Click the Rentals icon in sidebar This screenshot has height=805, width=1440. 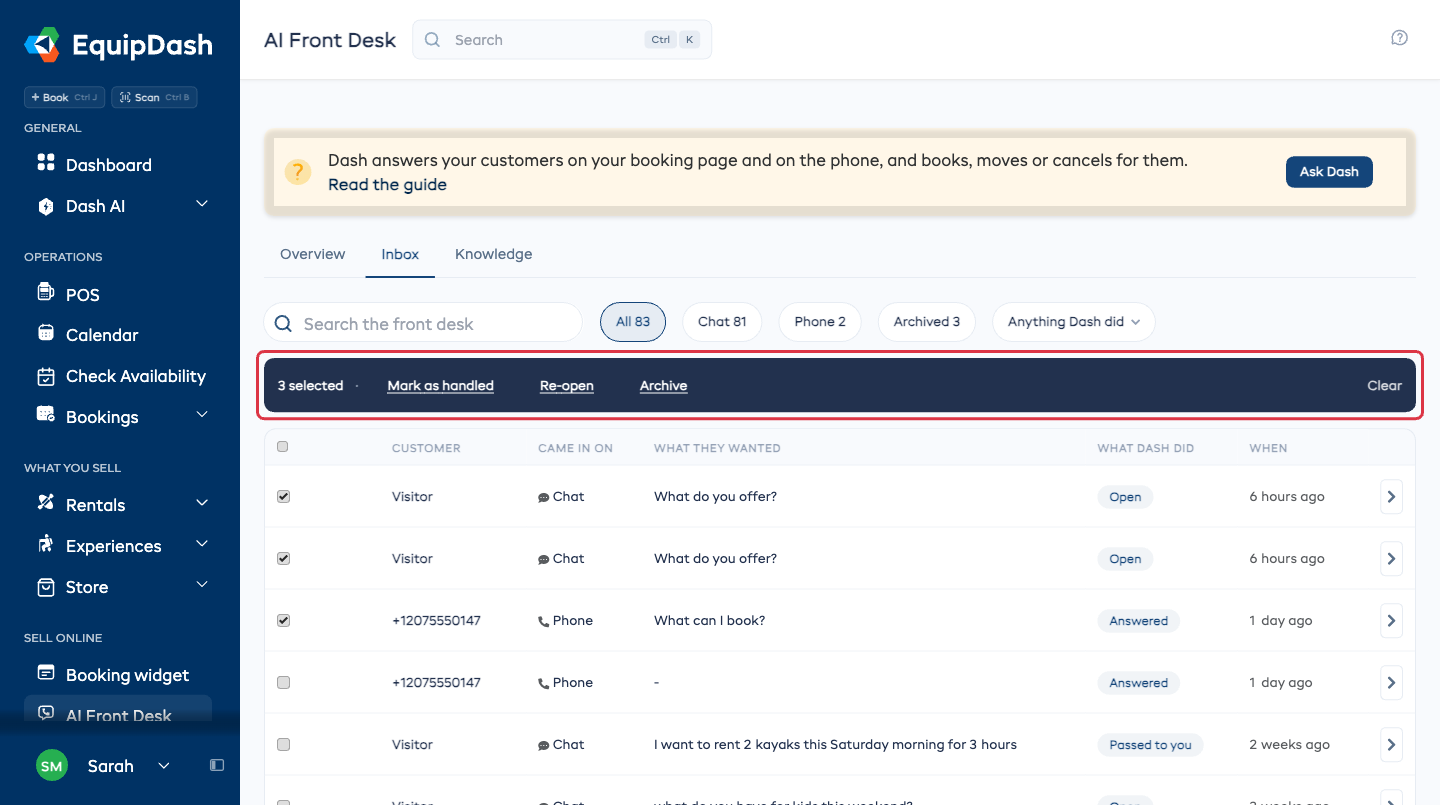(x=45, y=502)
